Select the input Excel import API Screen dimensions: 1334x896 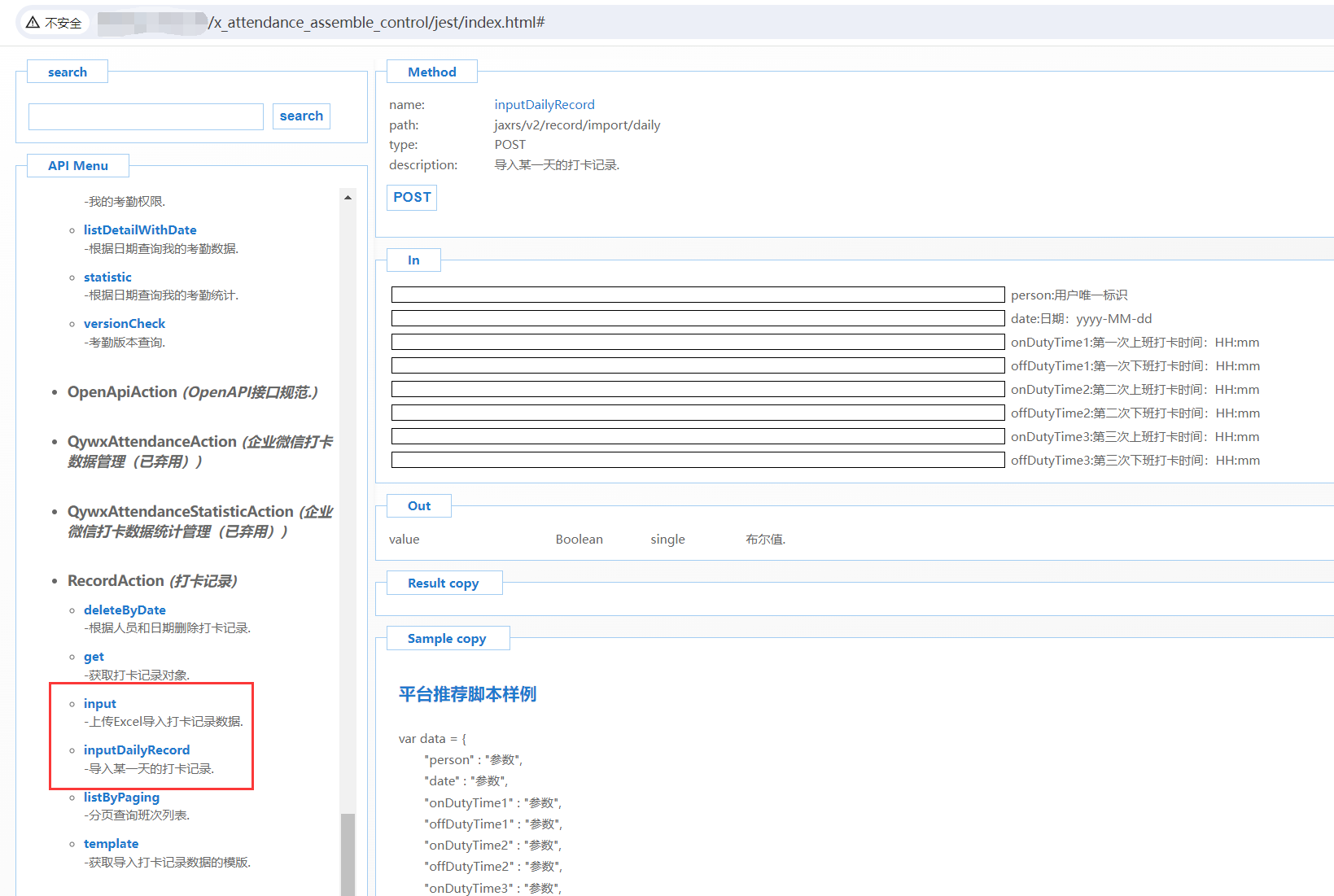[100, 704]
